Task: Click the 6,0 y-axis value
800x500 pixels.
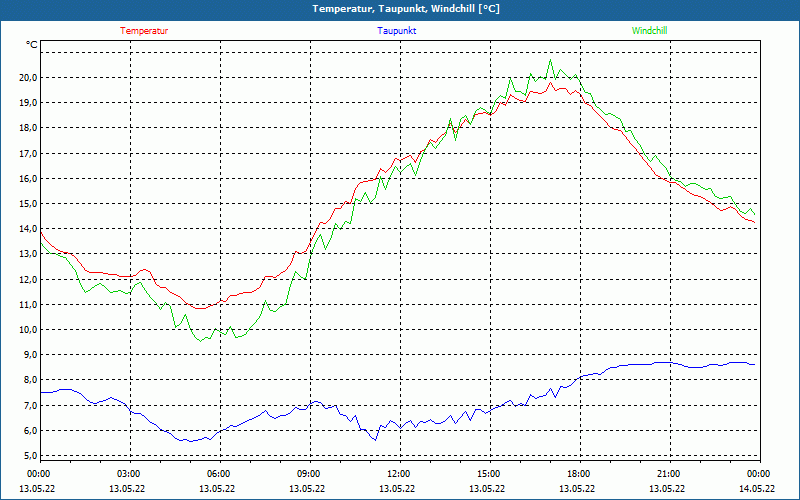Action: [30, 430]
